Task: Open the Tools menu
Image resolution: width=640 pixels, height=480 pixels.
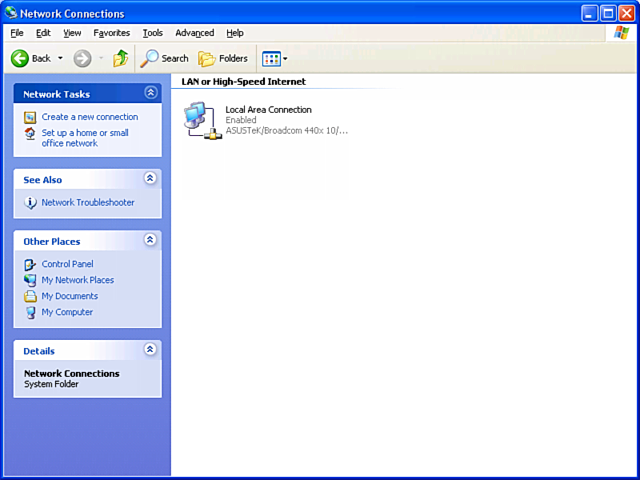Action: pyautogui.click(x=152, y=33)
